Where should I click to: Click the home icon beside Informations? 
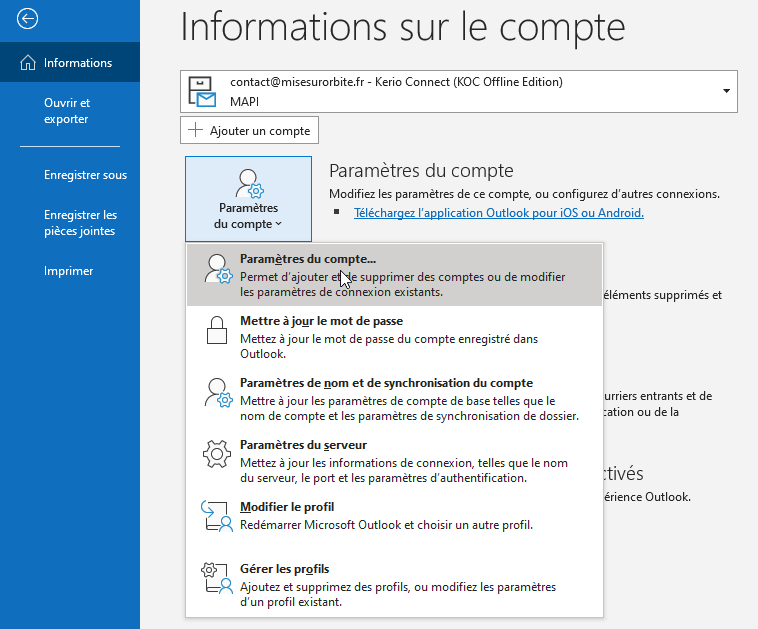[28, 63]
